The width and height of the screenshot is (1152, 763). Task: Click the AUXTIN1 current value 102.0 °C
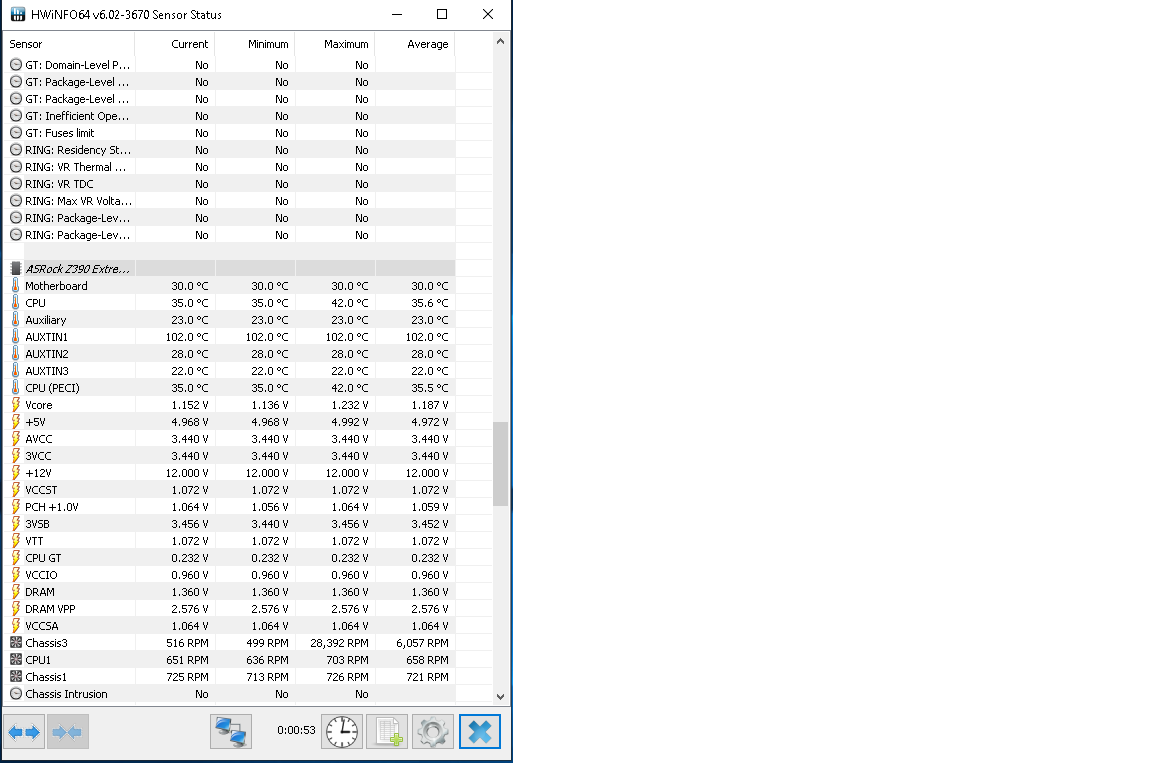pyautogui.click(x=187, y=336)
